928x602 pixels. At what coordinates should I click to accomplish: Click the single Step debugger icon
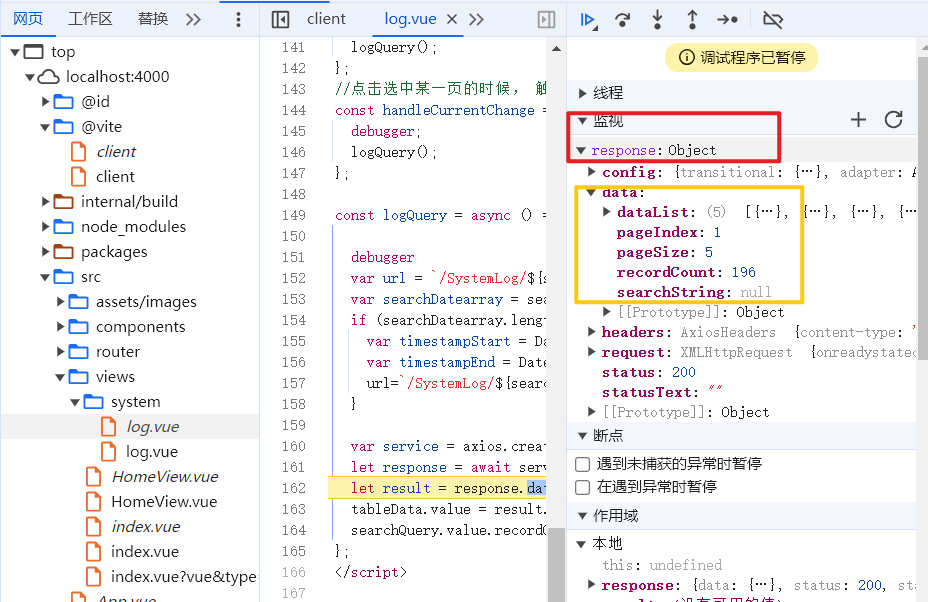[727, 20]
